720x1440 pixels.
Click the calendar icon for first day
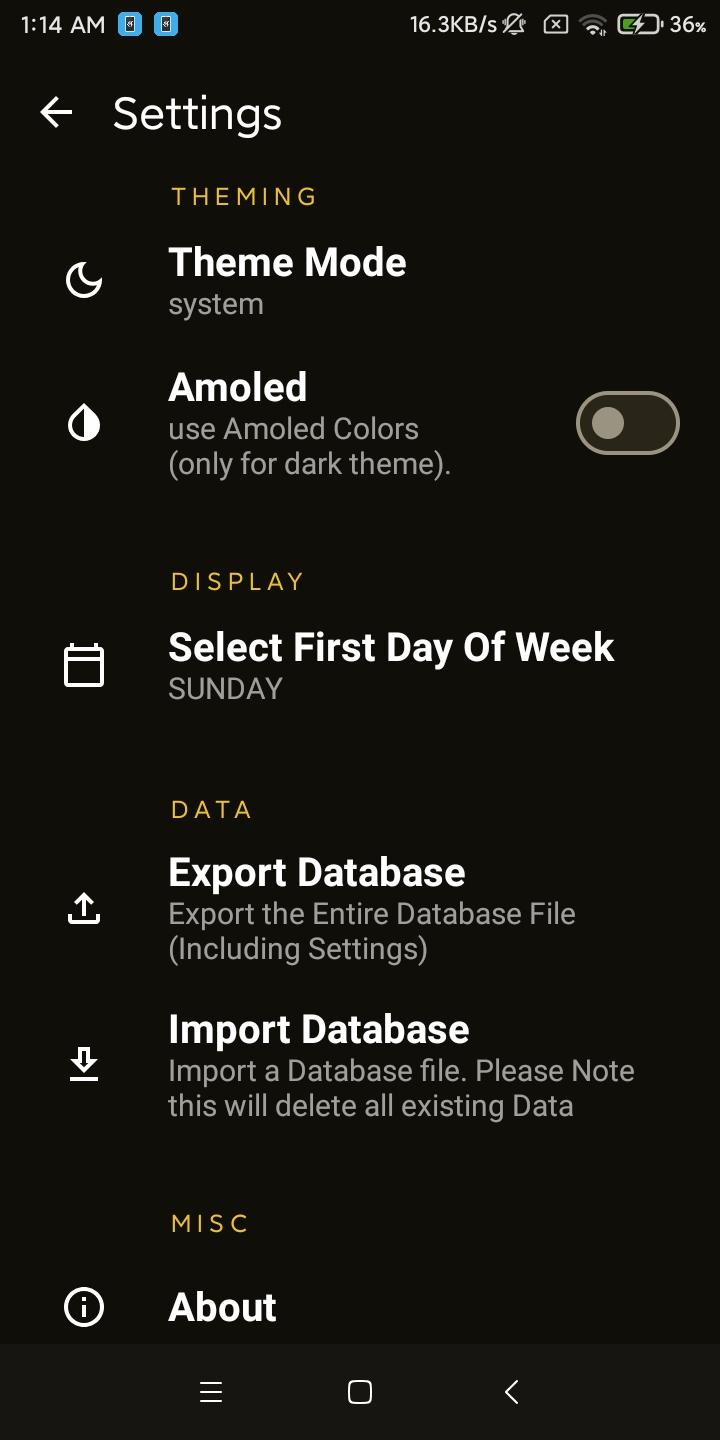pos(84,666)
